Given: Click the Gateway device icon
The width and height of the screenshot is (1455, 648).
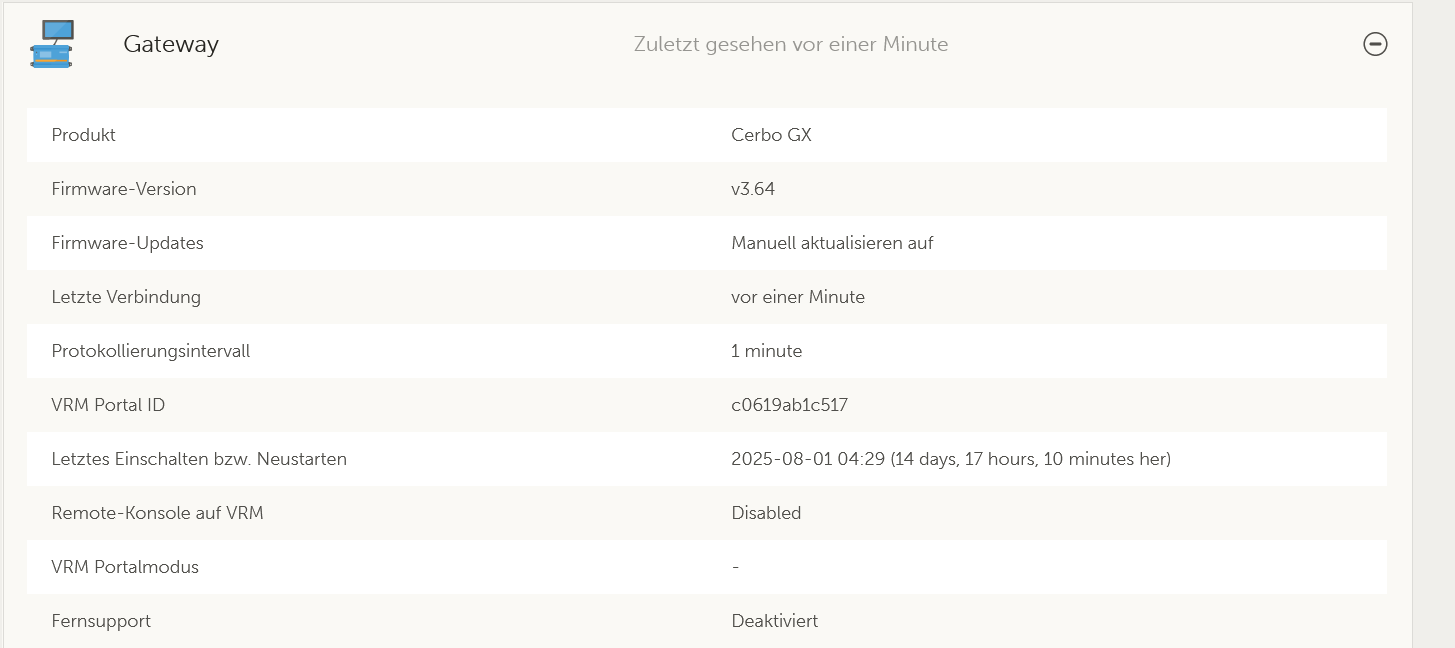Looking at the screenshot, I should [52, 44].
